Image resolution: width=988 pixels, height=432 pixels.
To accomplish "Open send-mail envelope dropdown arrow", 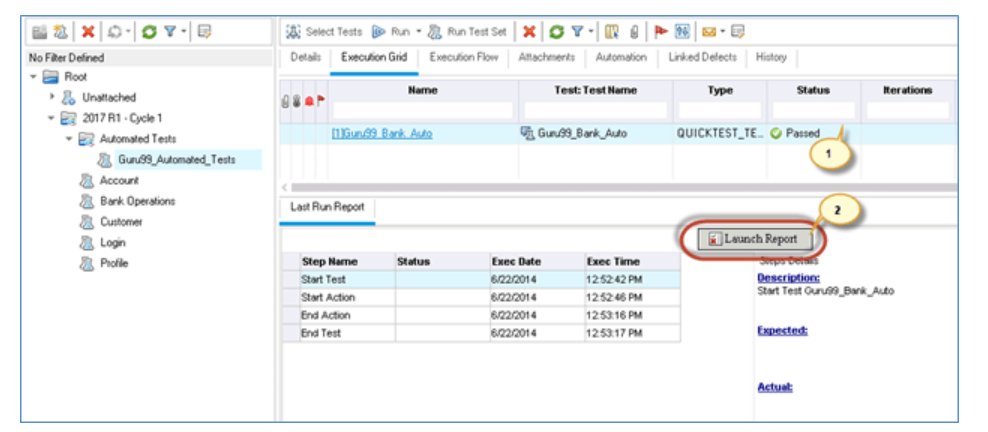I will point(723,31).
